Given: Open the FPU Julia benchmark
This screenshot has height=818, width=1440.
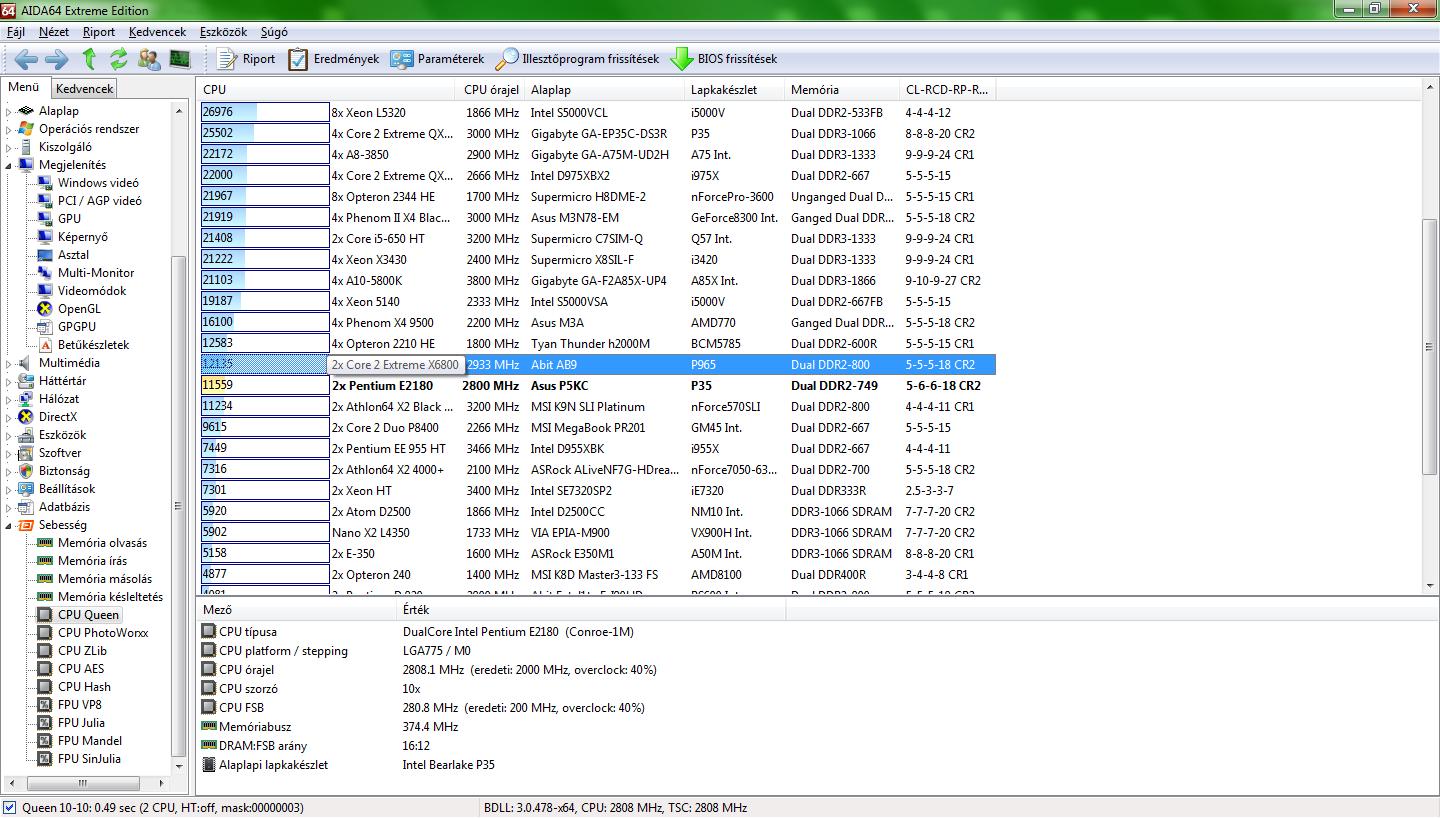Looking at the screenshot, I should (x=81, y=723).
